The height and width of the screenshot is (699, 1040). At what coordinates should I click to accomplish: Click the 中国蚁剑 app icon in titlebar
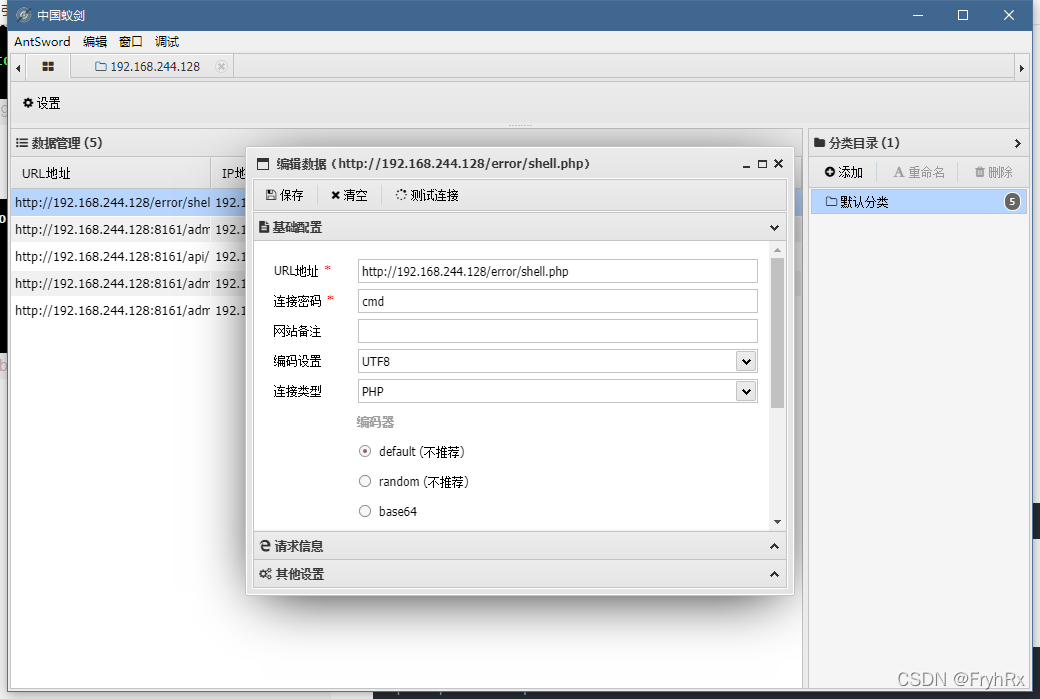pos(24,15)
